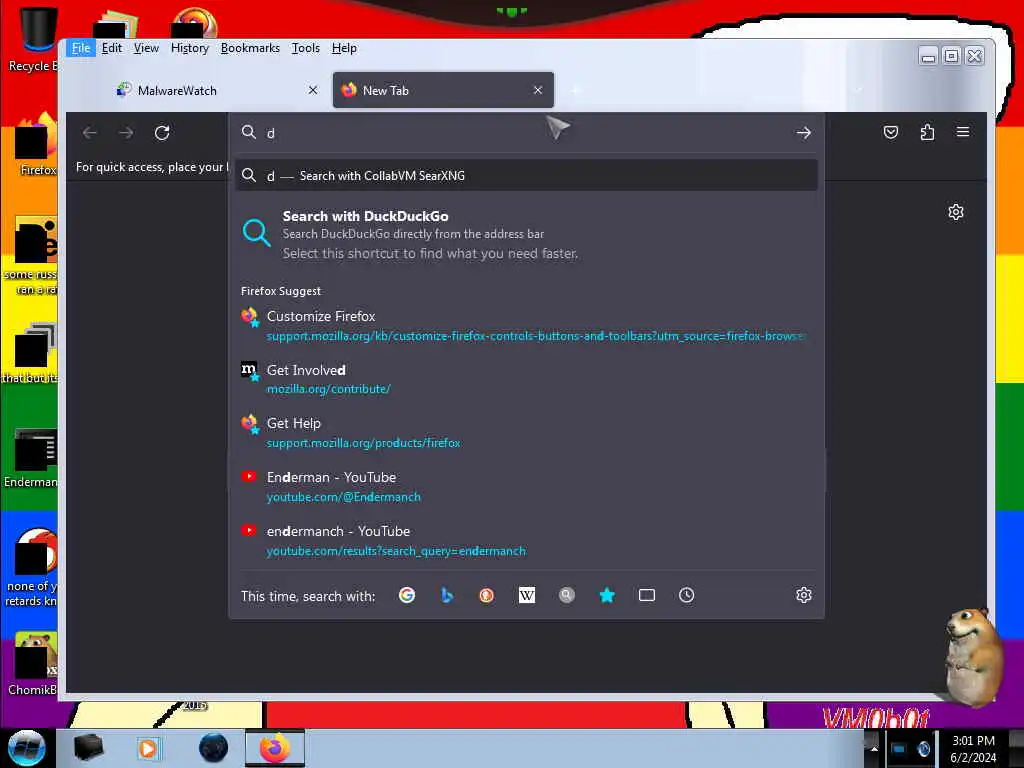Open the Firefox desktop shortcut
The image size is (1024, 768).
tap(36, 145)
